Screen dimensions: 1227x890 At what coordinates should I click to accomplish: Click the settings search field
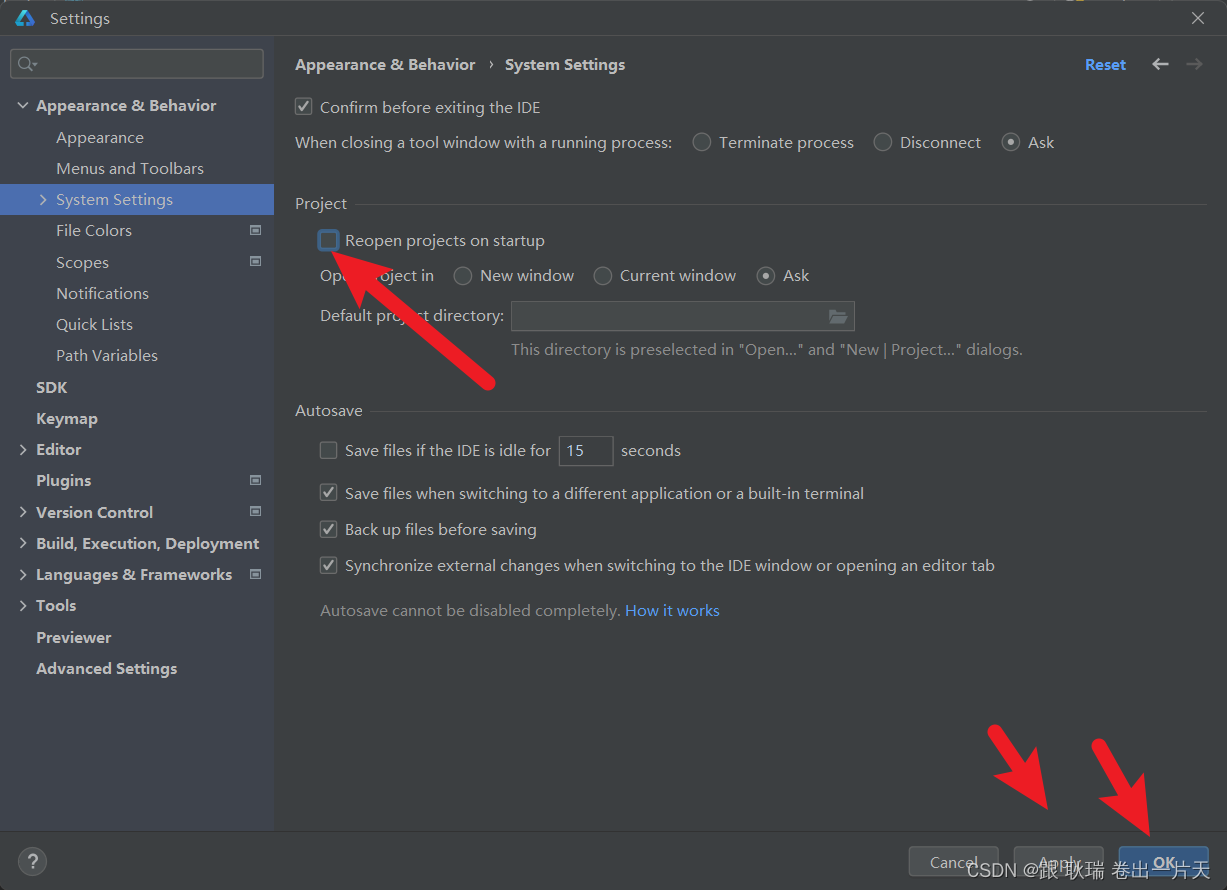click(137, 64)
